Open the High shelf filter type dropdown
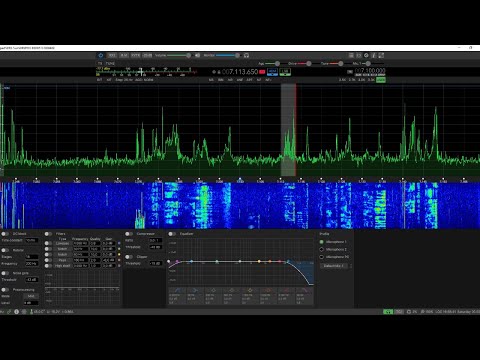Image resolution: width=480 pixels, height=360 pixels. pos(62,266)
